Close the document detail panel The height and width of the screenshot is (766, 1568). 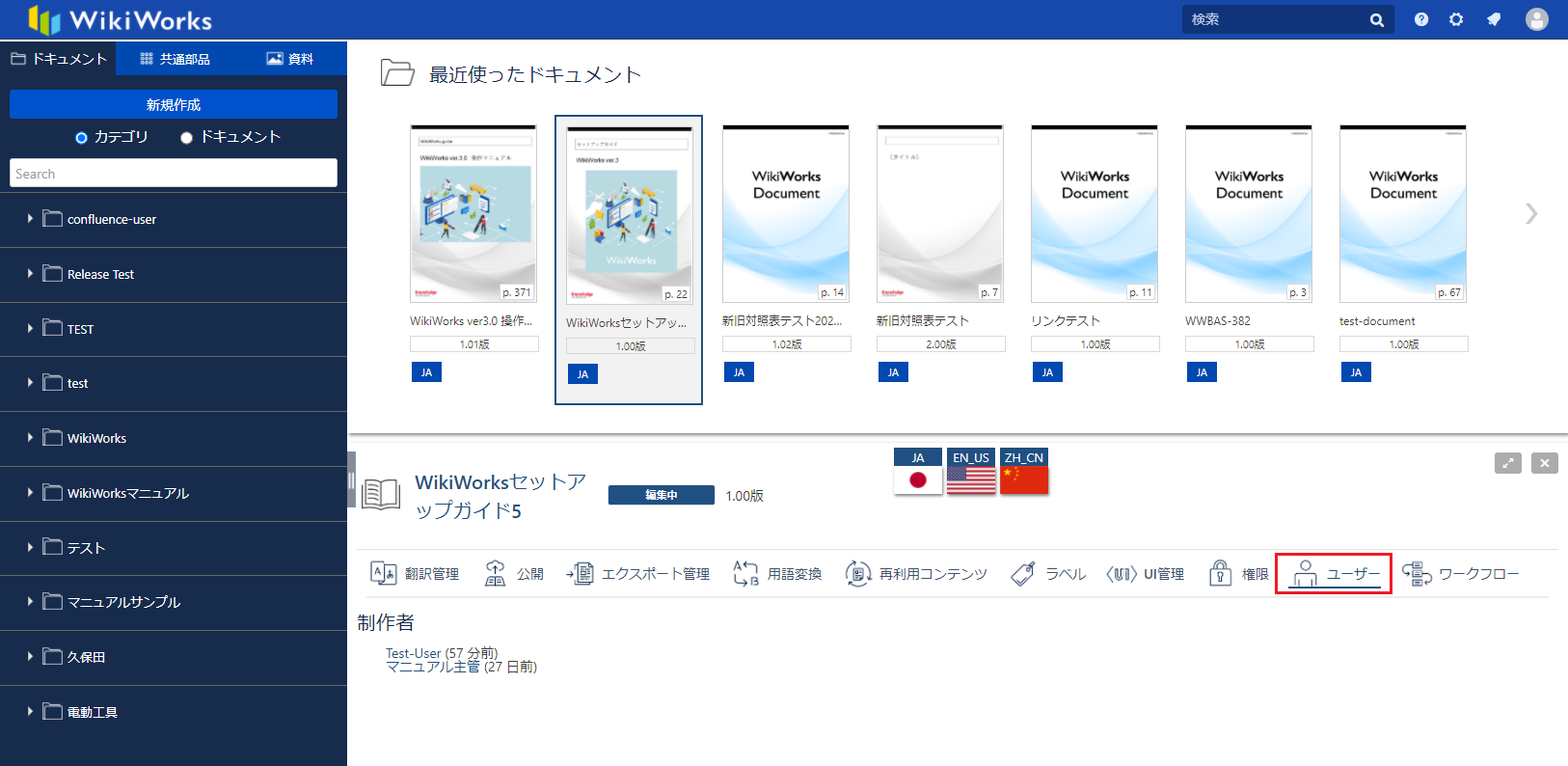point(1545,463)
